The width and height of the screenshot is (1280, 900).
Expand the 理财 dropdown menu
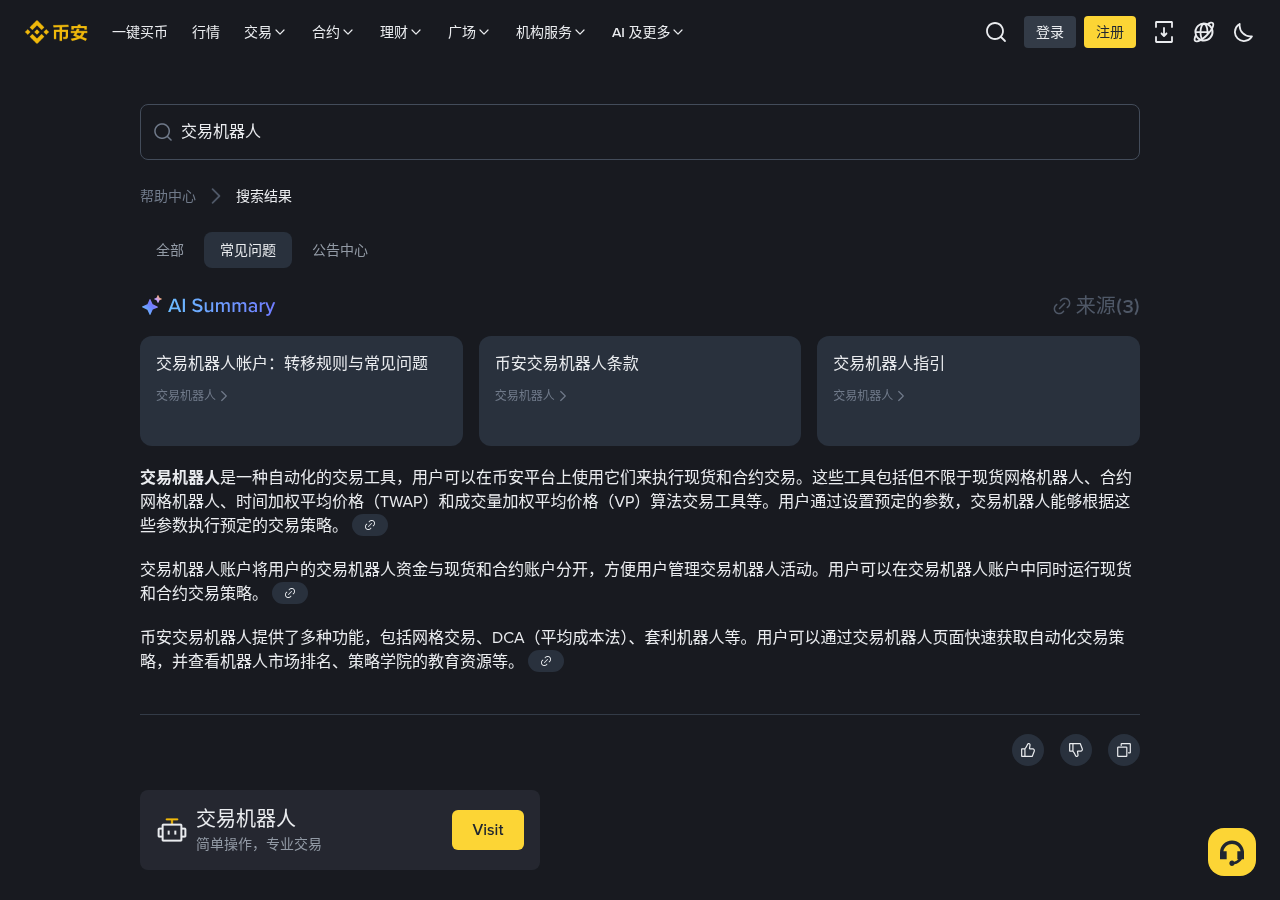click(401, 32)
